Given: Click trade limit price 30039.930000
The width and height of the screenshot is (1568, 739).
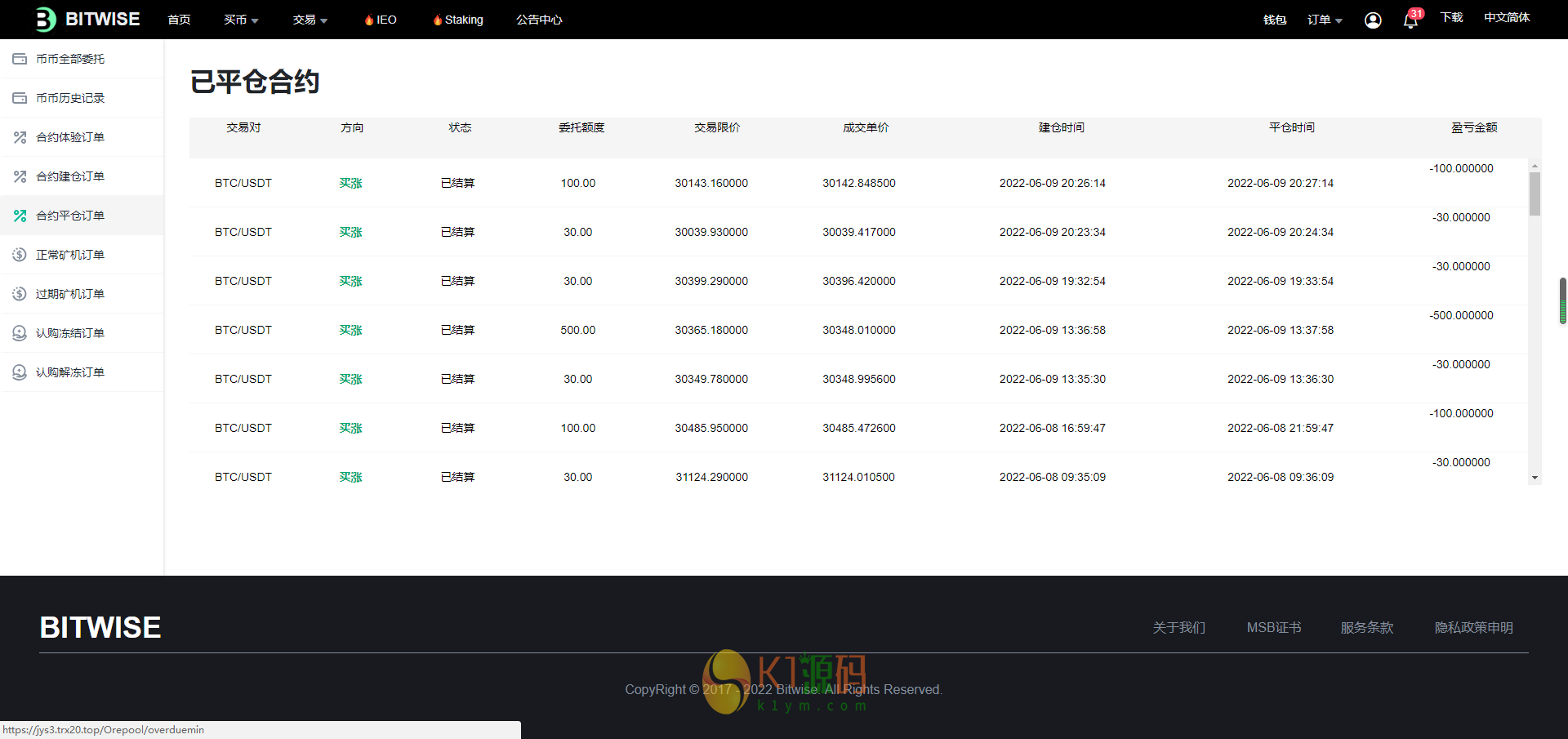Looking at the screenshot, I should coord(711,232).
